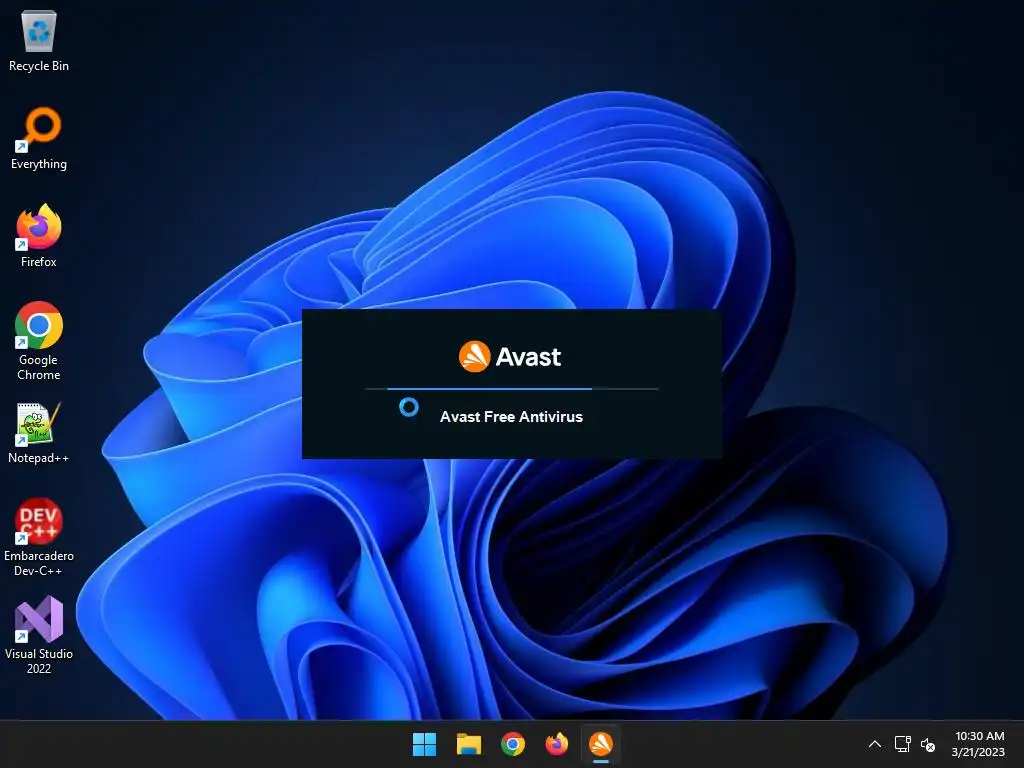This screenshot has width=1024, height=768.
Task: Click the Avast icon in the taskbar
Action: point(601,744)
